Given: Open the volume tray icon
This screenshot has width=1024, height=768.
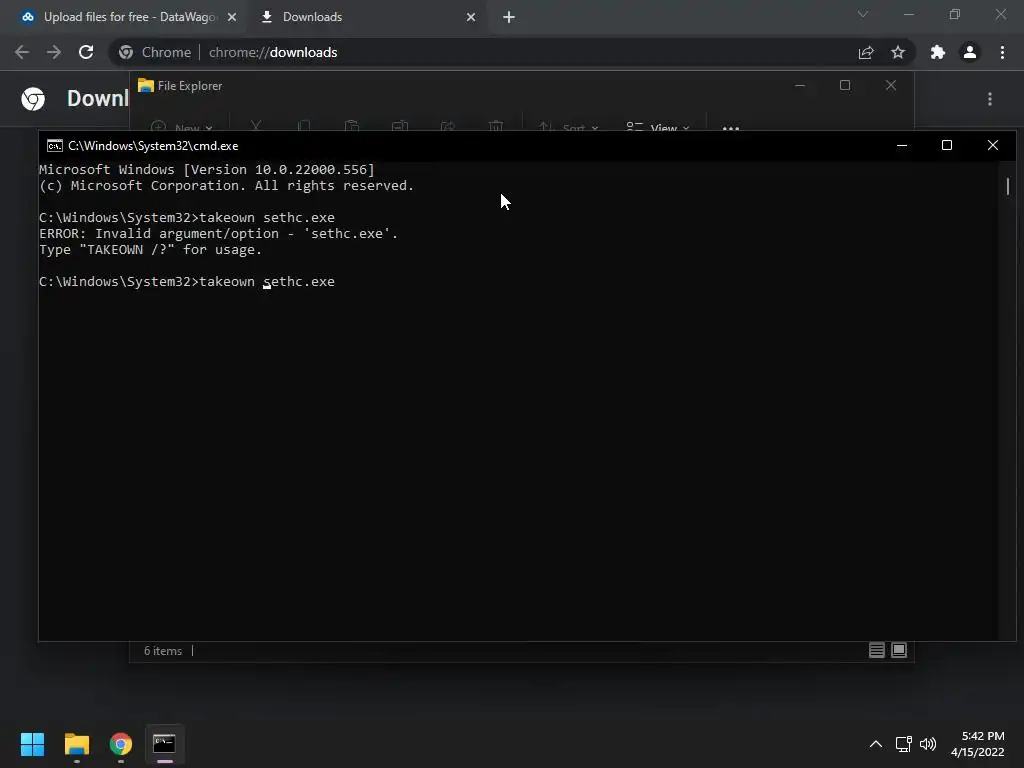Looking at the screenshot, I should [x=928, y=744].
